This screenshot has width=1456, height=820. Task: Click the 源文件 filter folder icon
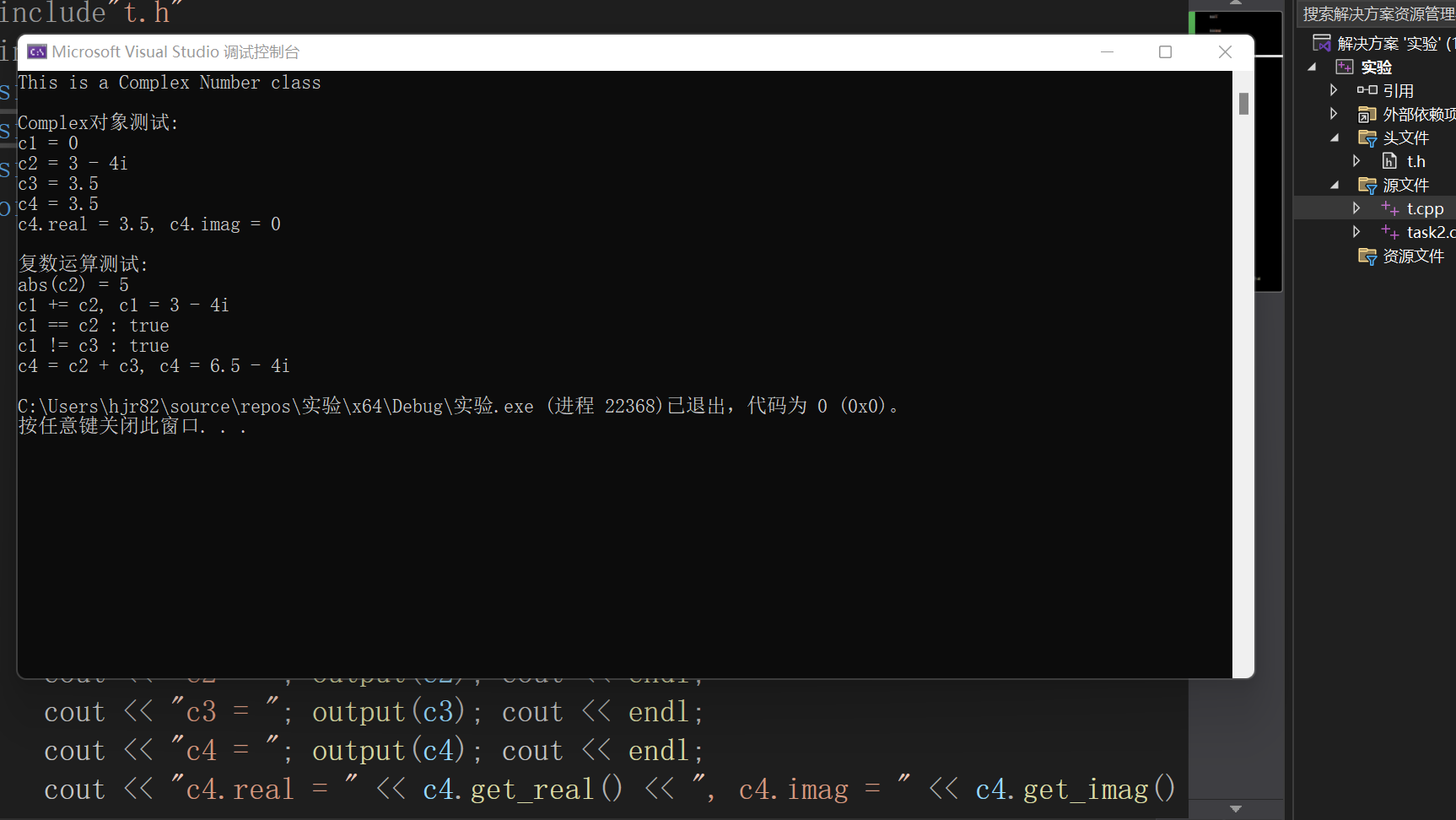coord(1367,185)
